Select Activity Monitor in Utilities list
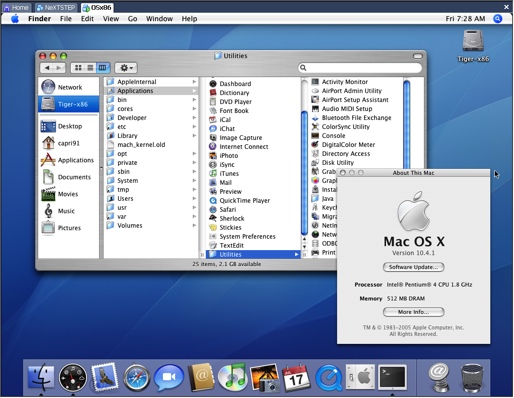 point(345,82)
